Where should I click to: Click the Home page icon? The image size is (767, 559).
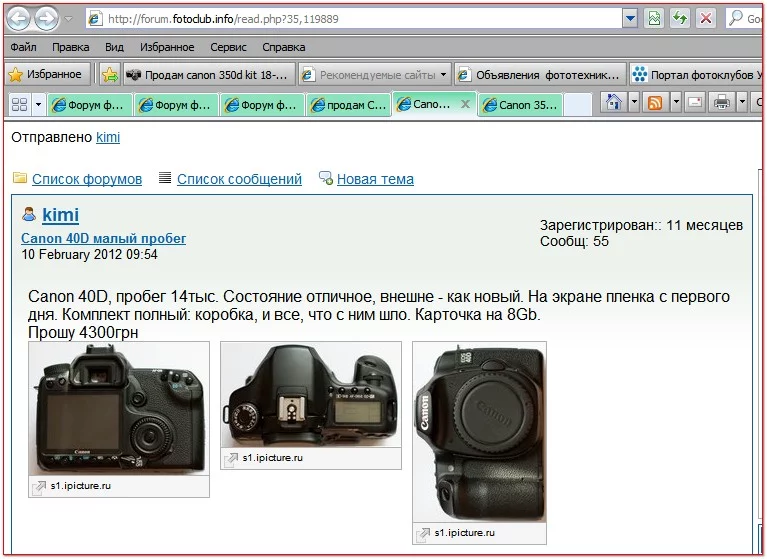[613, 102]
